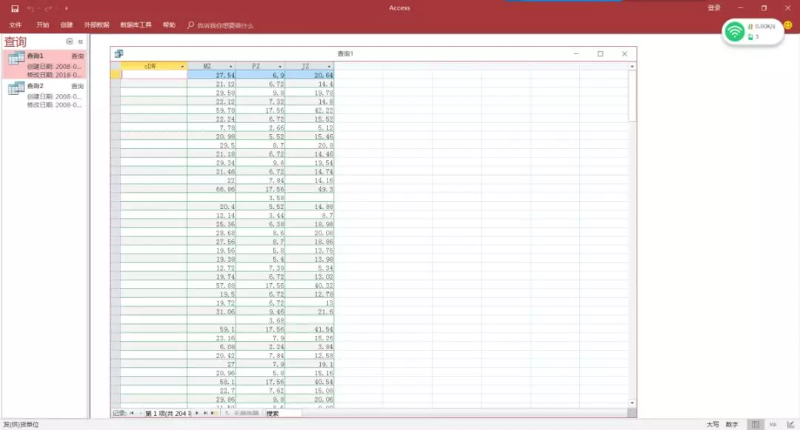Click the 登录 sign-in link
800x430 pixels.
pos(714,8)
